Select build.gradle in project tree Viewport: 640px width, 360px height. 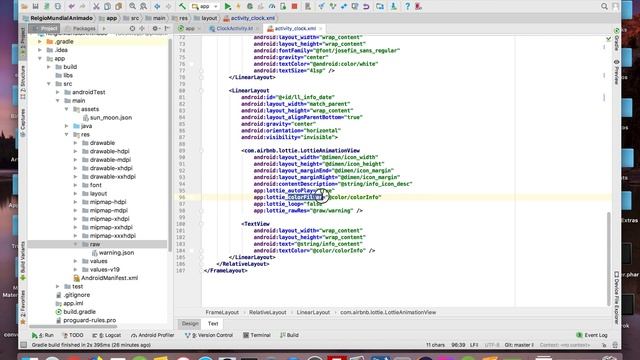(x=76, y=311)
